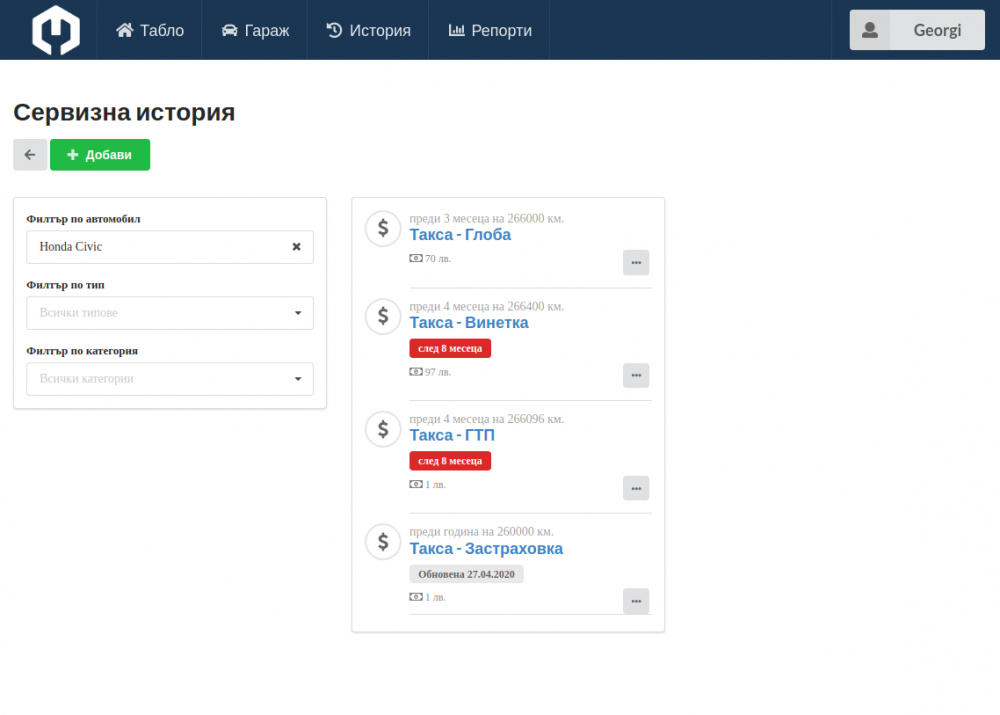Go to the Табло menu
The height and width of the screenshot is (715, 1000).
click(150, 30)
